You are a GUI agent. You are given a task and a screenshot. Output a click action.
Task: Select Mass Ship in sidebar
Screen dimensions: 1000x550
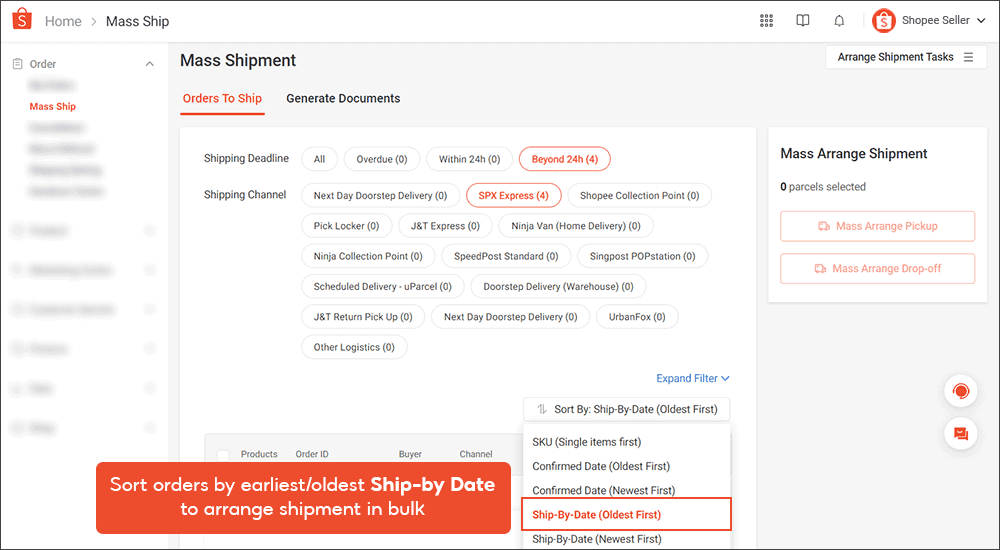point(53,107)
